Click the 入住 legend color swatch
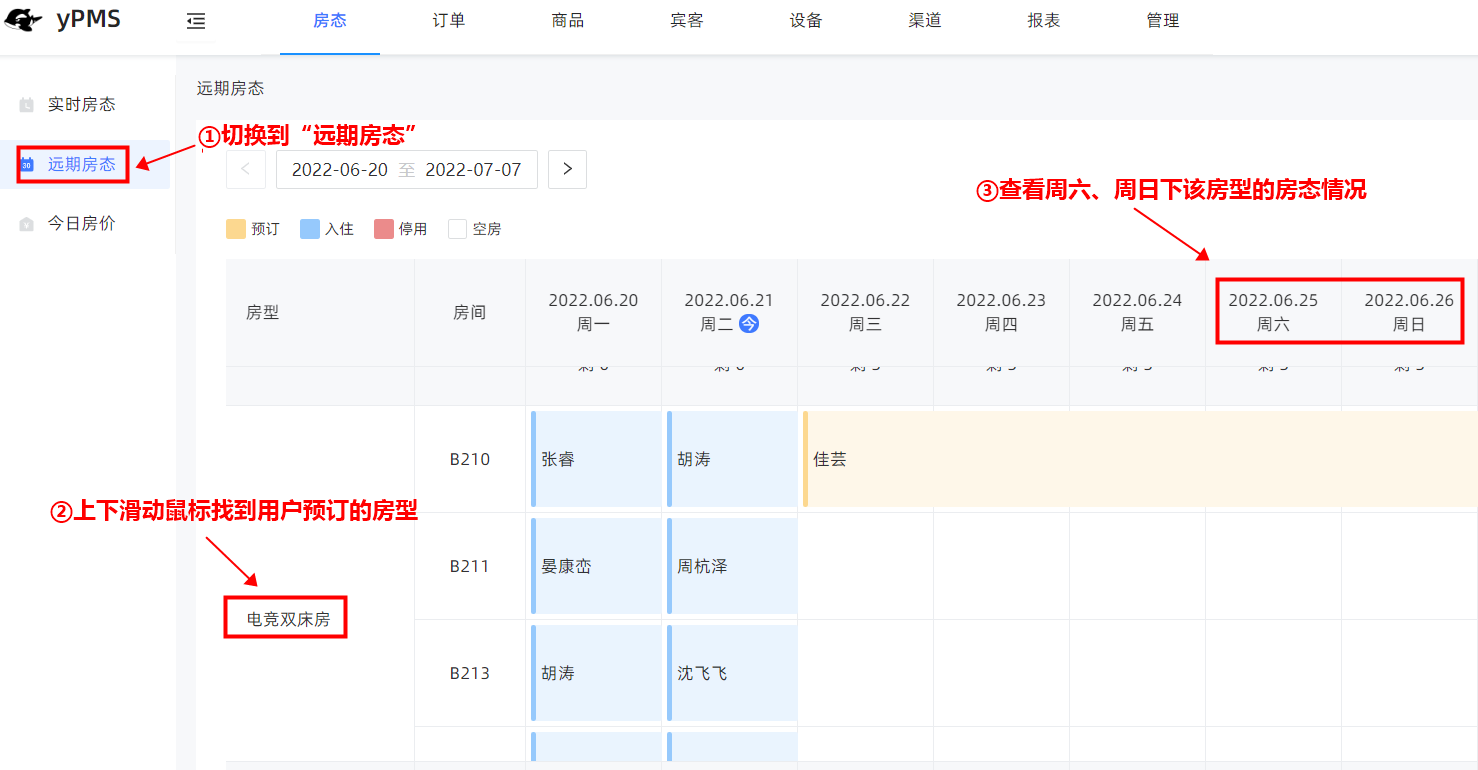Screen dimensions: 1478x770 point(310,229)
